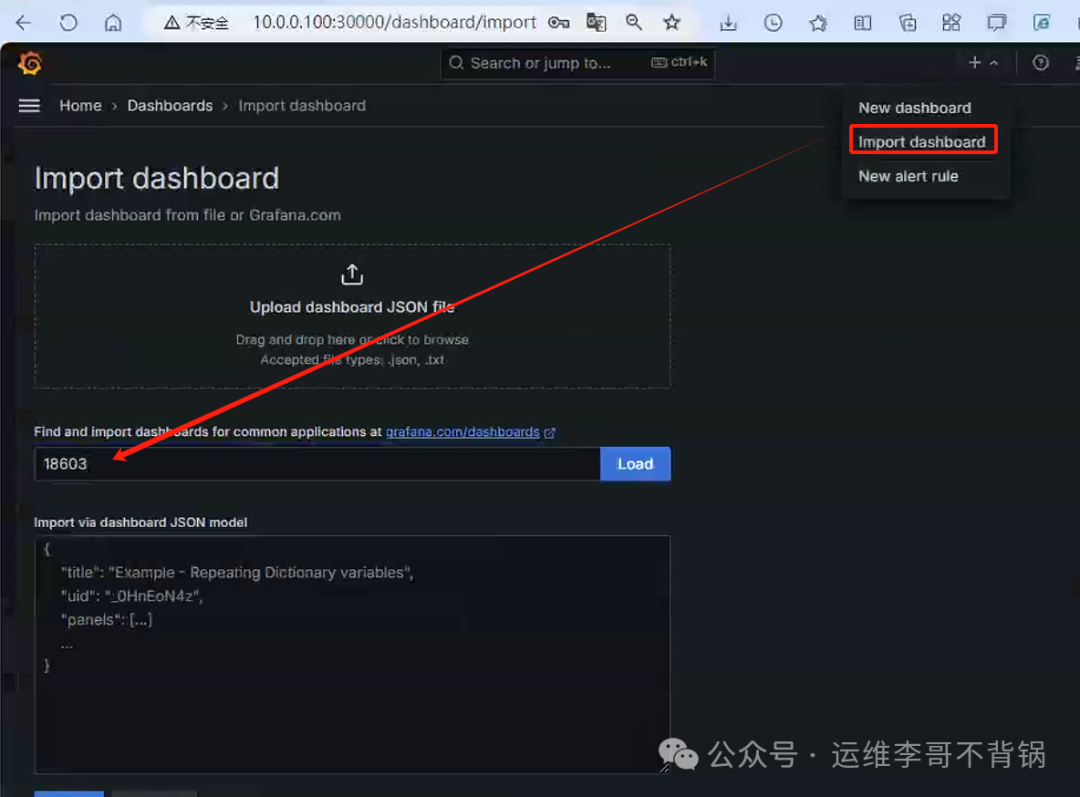Open grafana.com/dashboards link
The image size is (1080, 797).
click(462, 432)
